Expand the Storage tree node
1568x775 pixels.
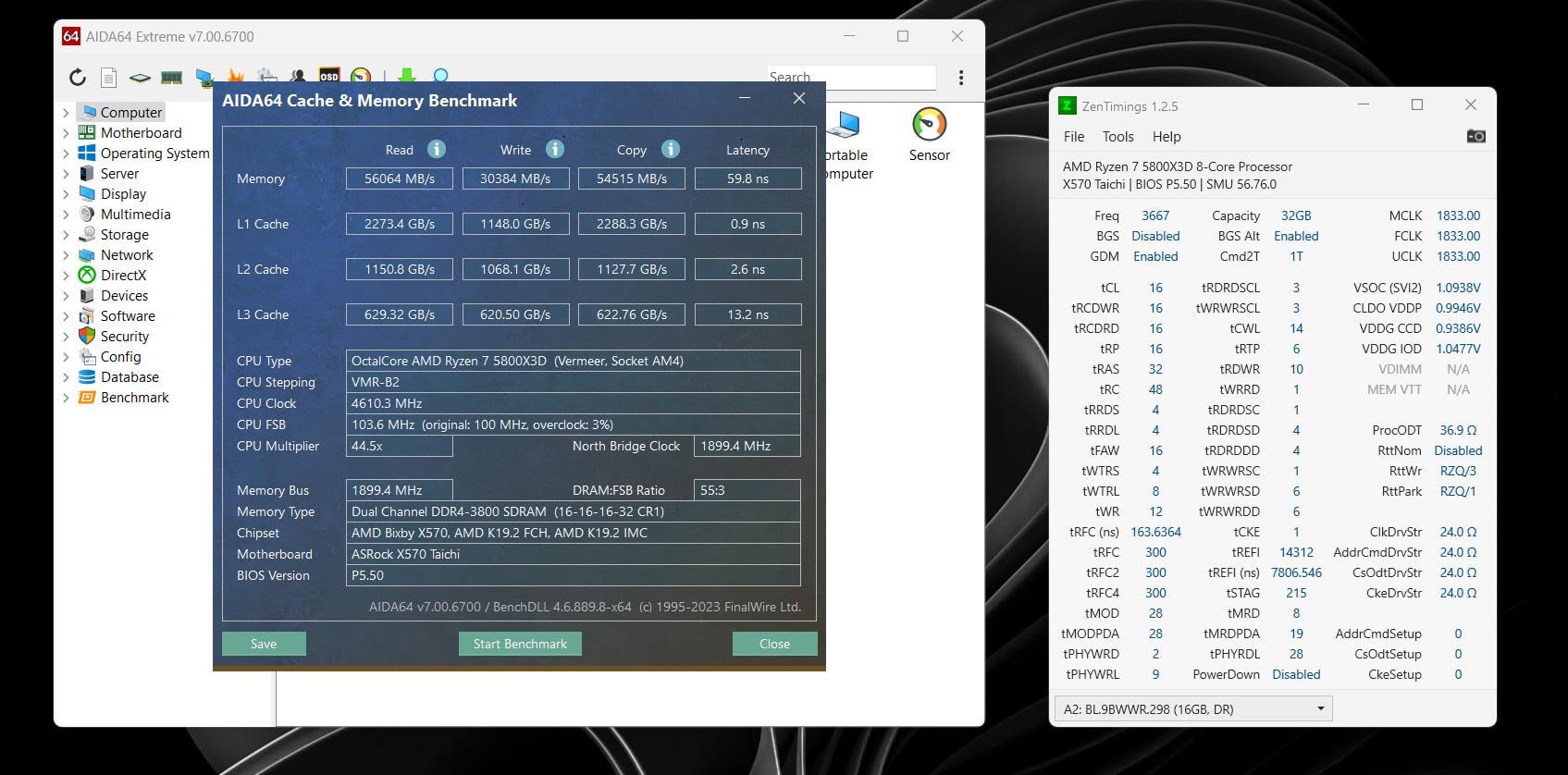(x=66, y=235)
